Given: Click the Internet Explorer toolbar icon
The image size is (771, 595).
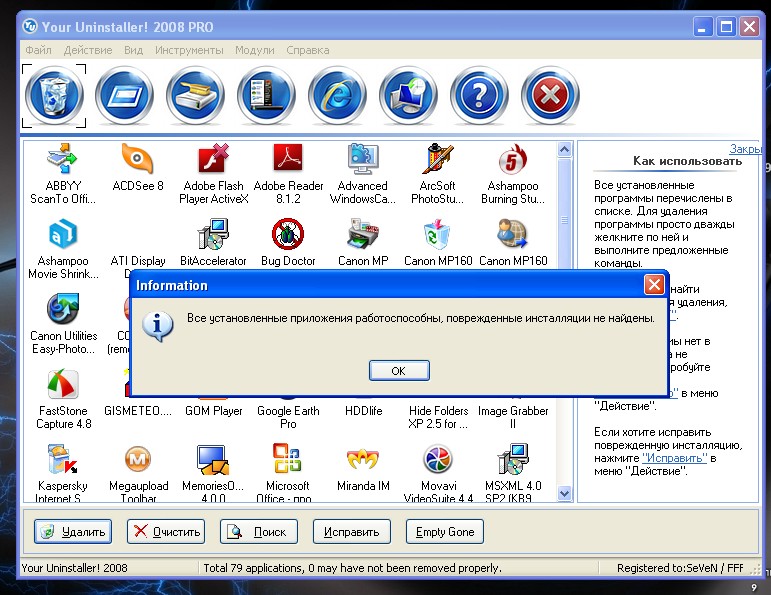Looking at the screenshot, I should point(337,95).
